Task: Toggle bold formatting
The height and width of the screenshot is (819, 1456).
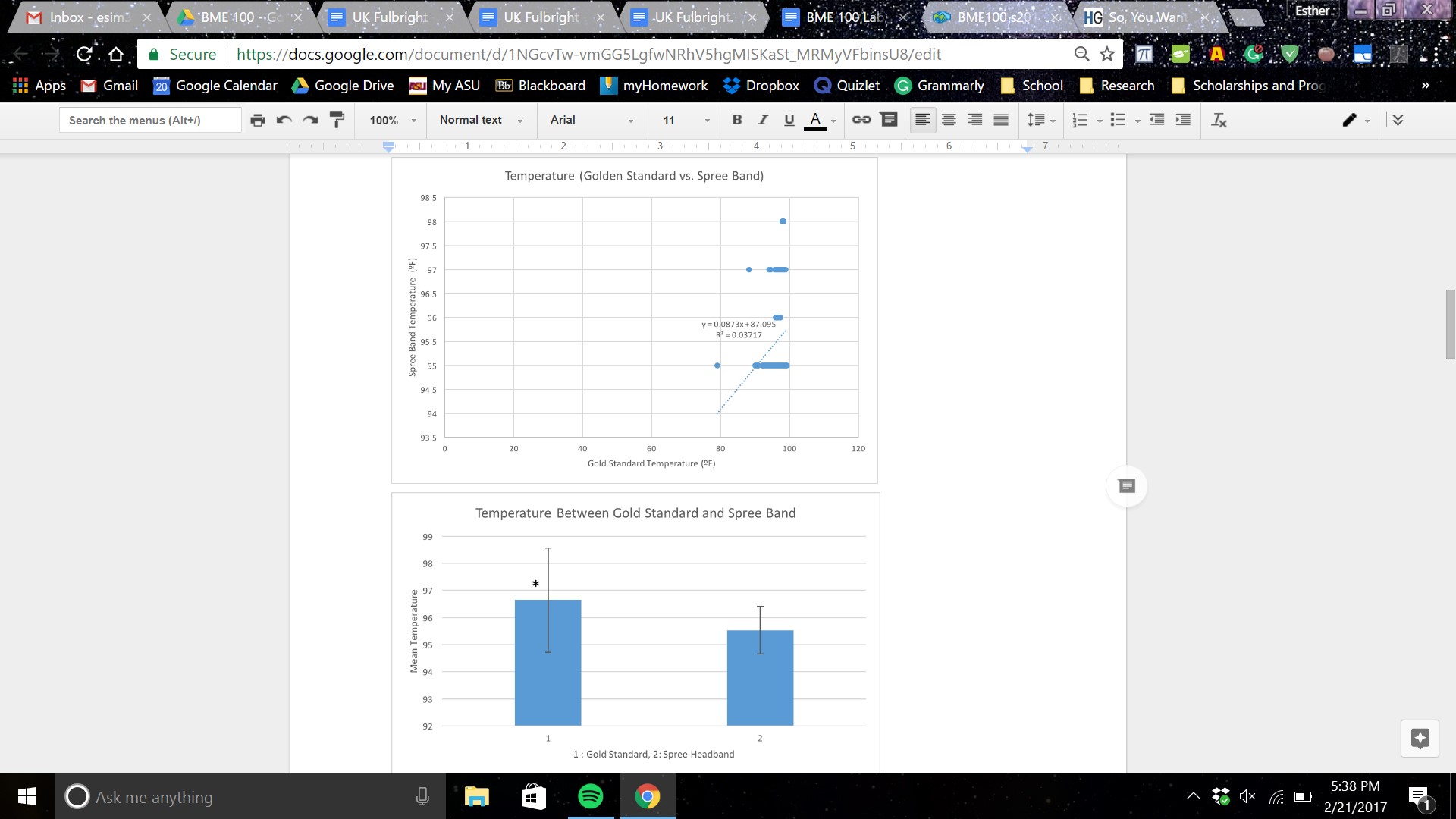Action: point(736,120)
